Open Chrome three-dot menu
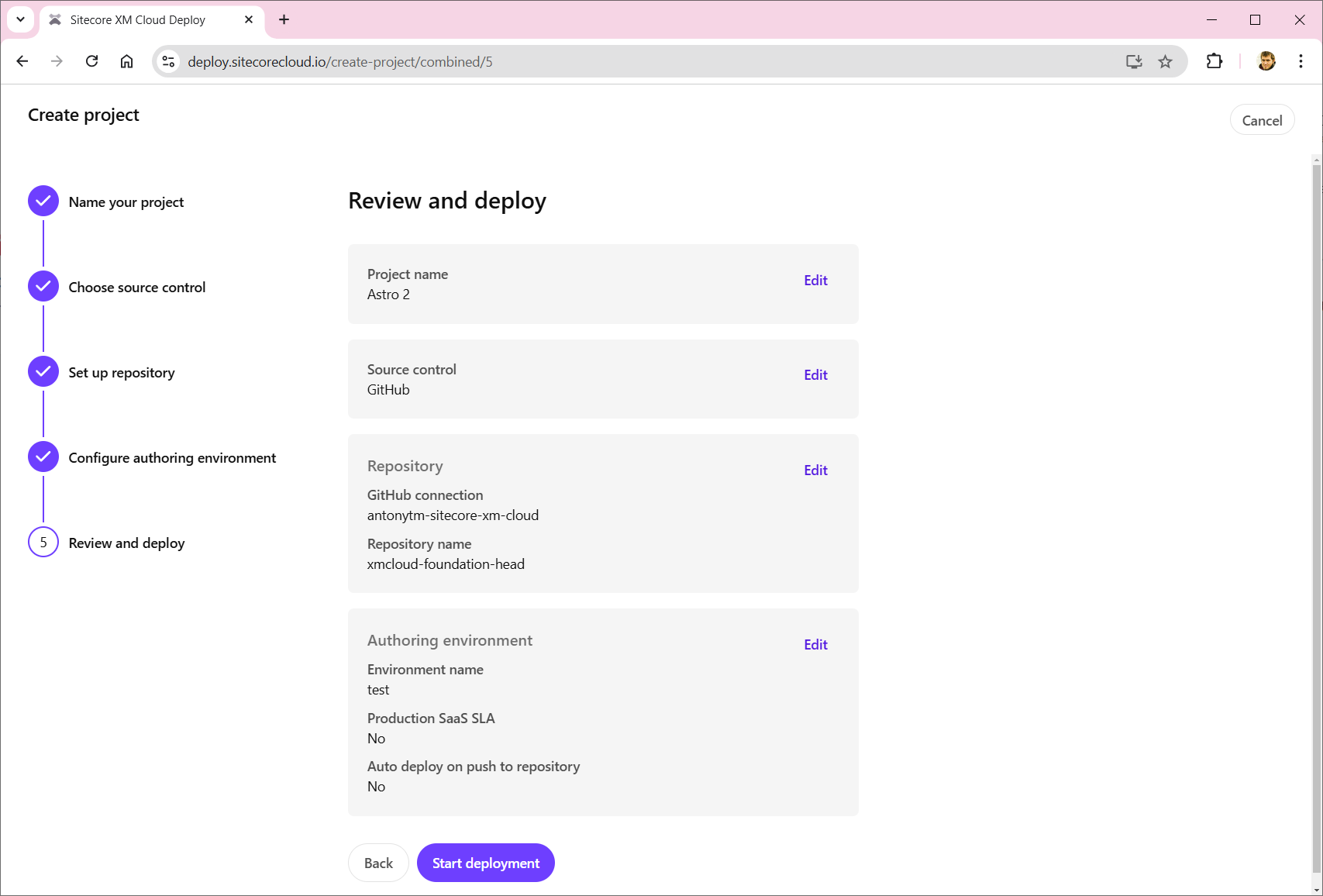The height and width of the screenshot is (896, 1323). pyautogui.click(x=1301, y=61)
